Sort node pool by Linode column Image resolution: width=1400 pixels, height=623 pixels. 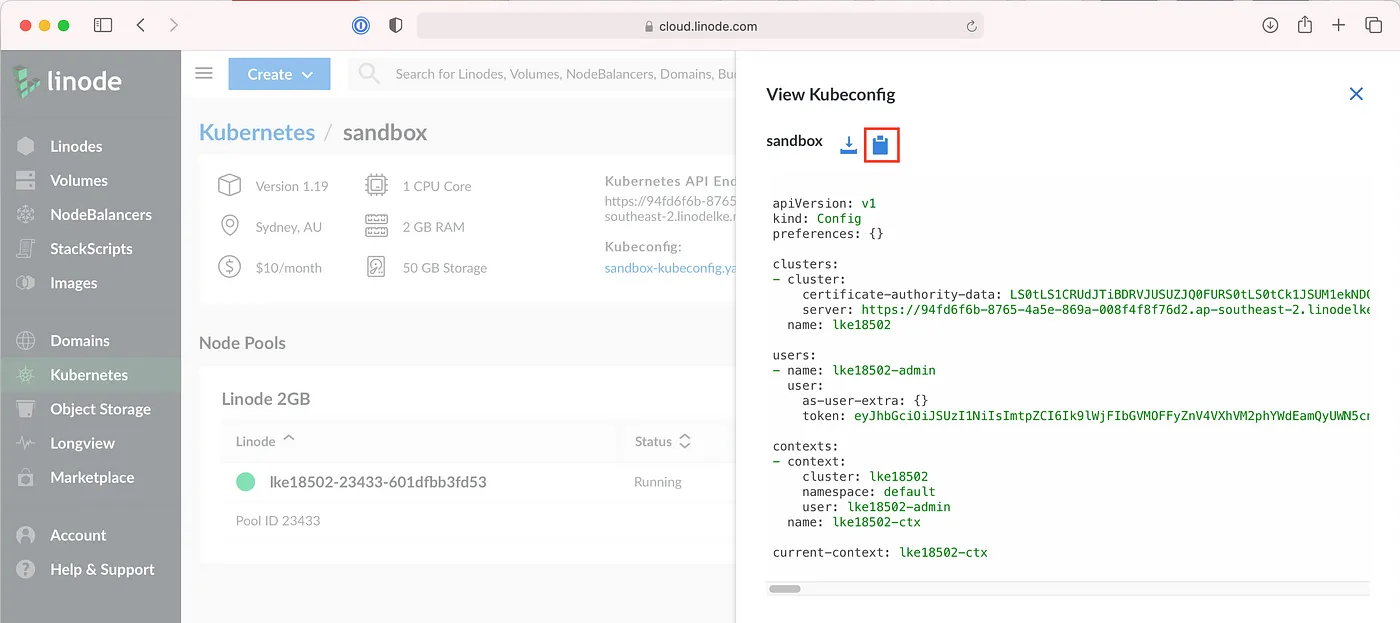click(266, 441)
